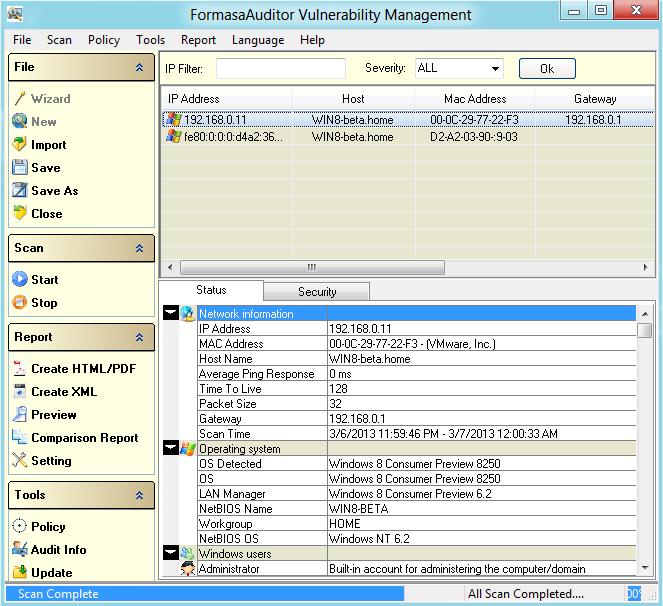The image size is (663, 606).
Task: Select the fe80:0:0:0:d4a2:36... row
Action: 408,137
